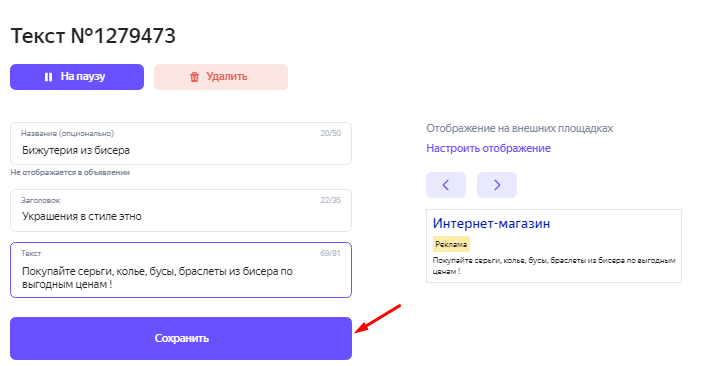
Task: Click the hint Не отображается в объявлении
Action: click(x=70, y=173)
